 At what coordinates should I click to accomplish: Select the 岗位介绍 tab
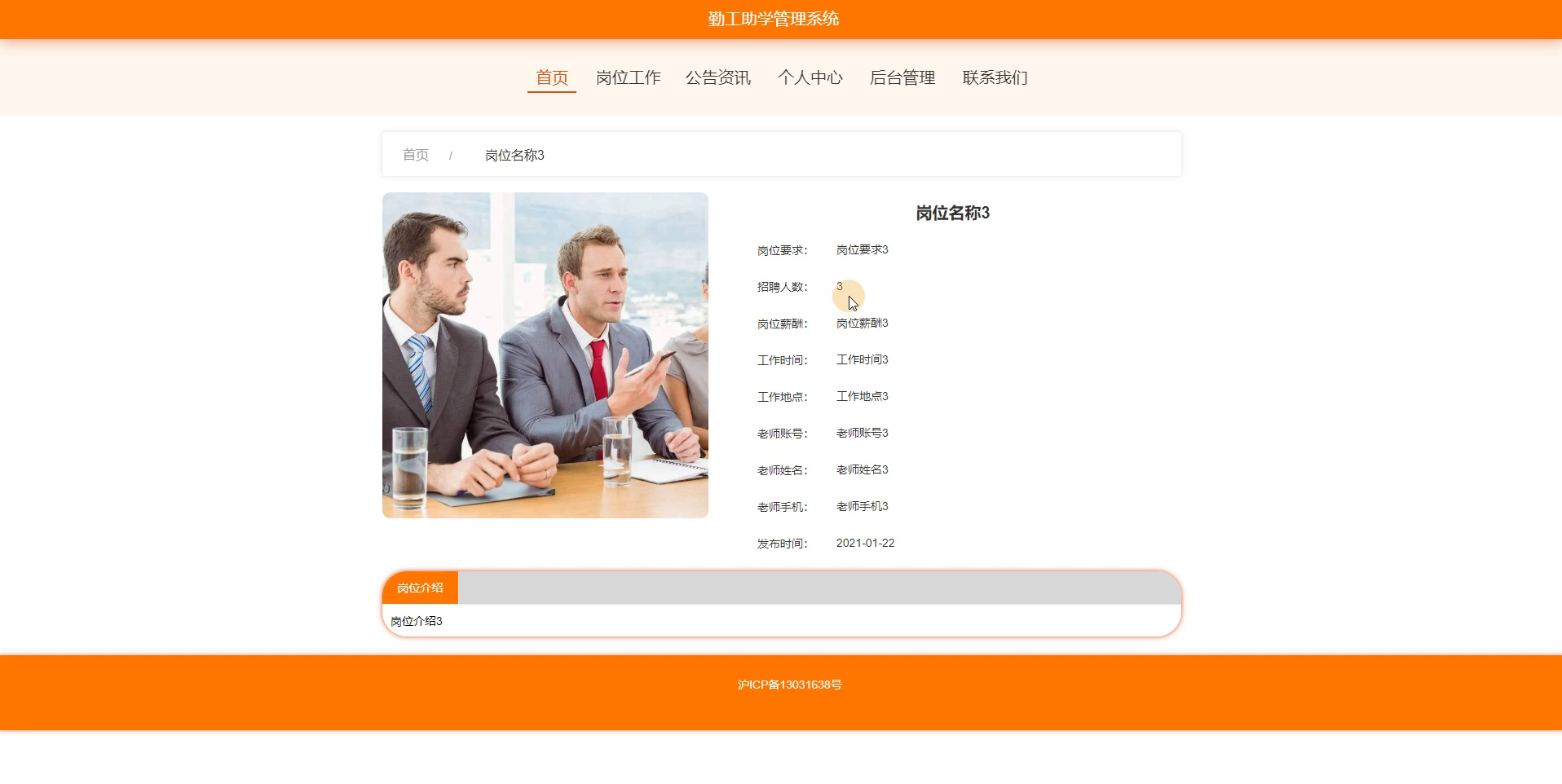tap(420, 588)
